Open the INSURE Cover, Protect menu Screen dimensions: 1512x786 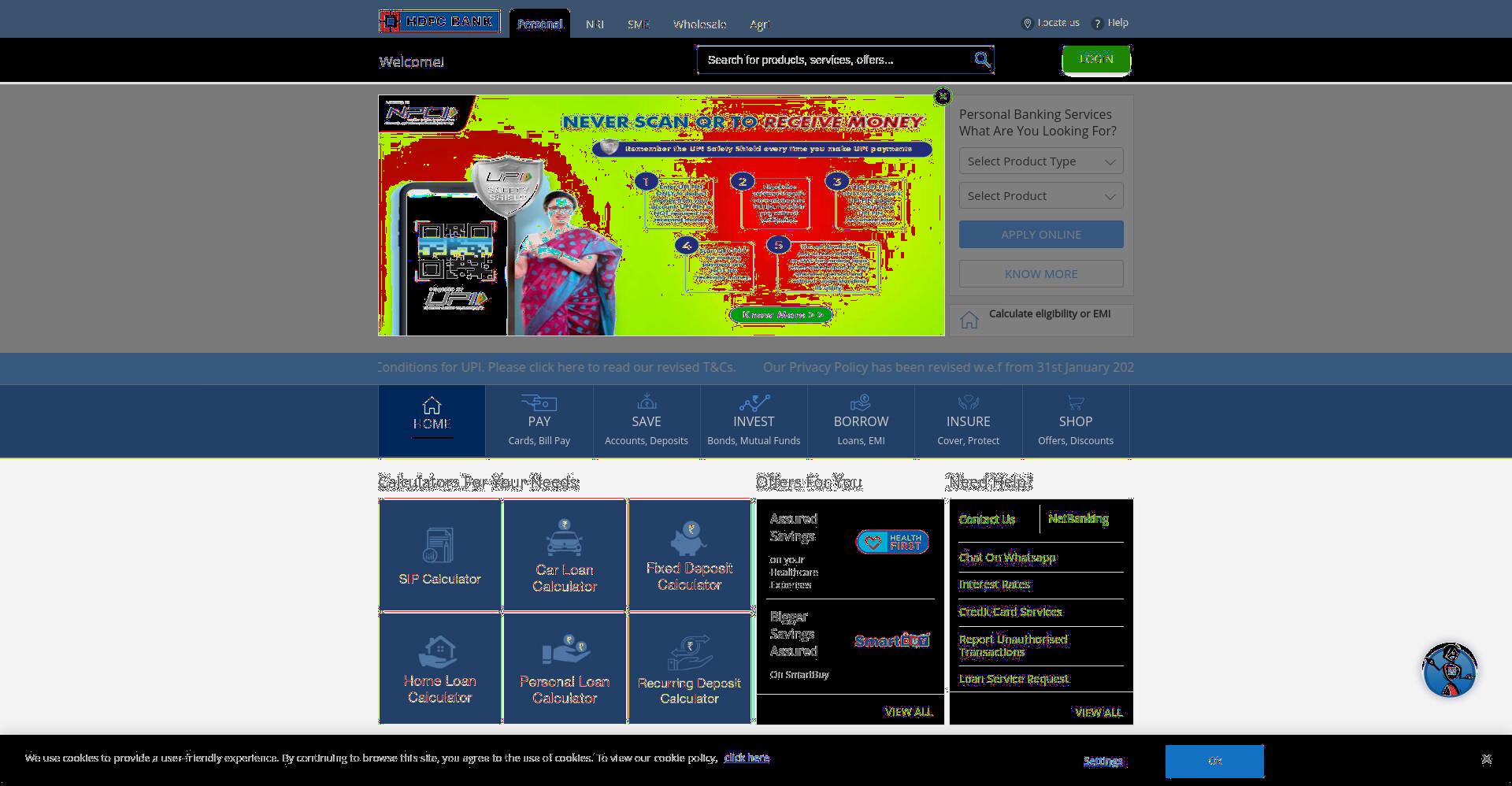pyautogui.click(x=968, y=421)
